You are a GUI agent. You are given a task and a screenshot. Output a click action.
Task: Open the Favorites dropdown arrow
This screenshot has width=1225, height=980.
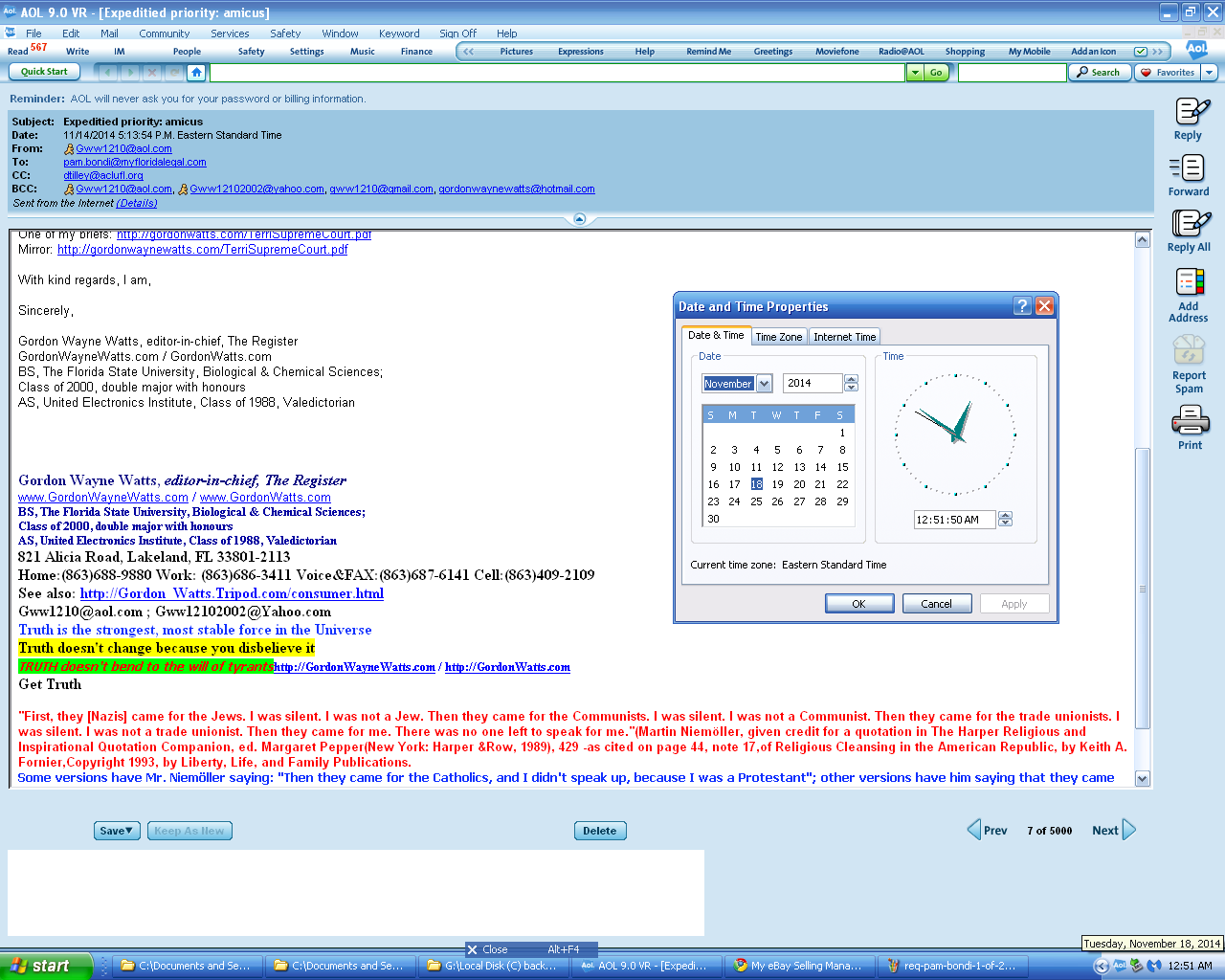(x=1210, y=72)
